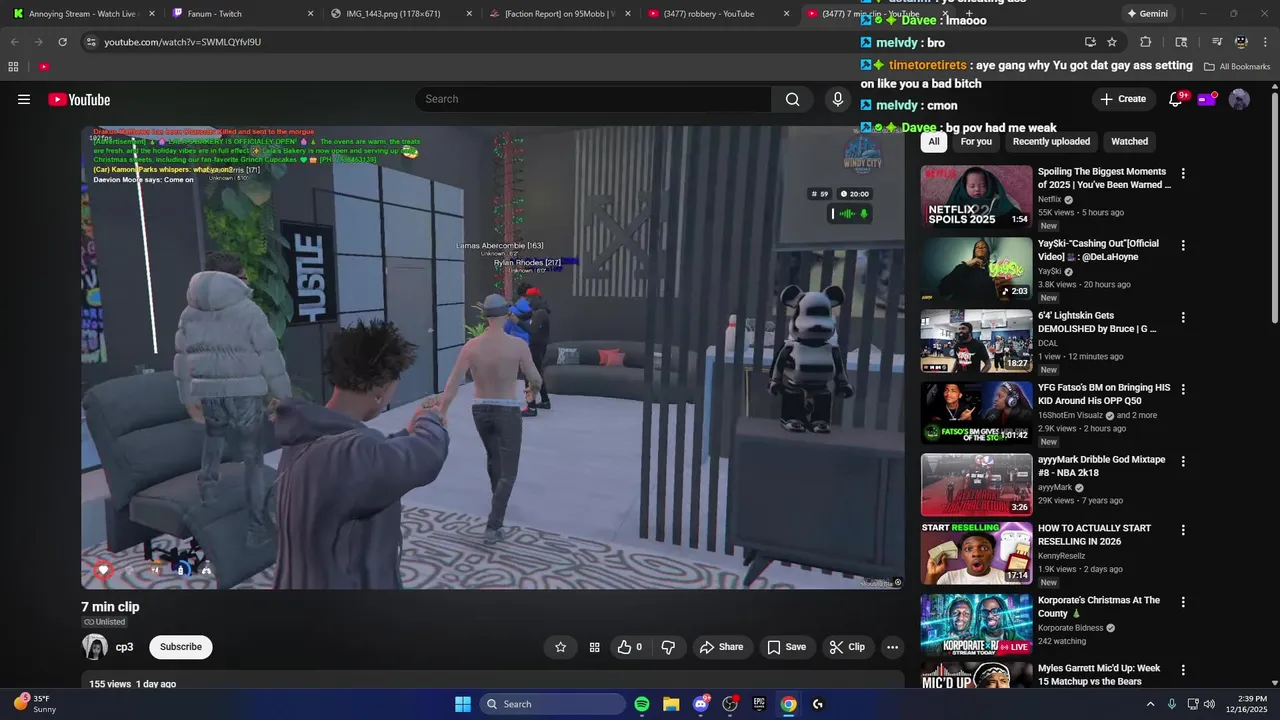
Task: Click the grid icon beside the like button
Action: [594, 647]
